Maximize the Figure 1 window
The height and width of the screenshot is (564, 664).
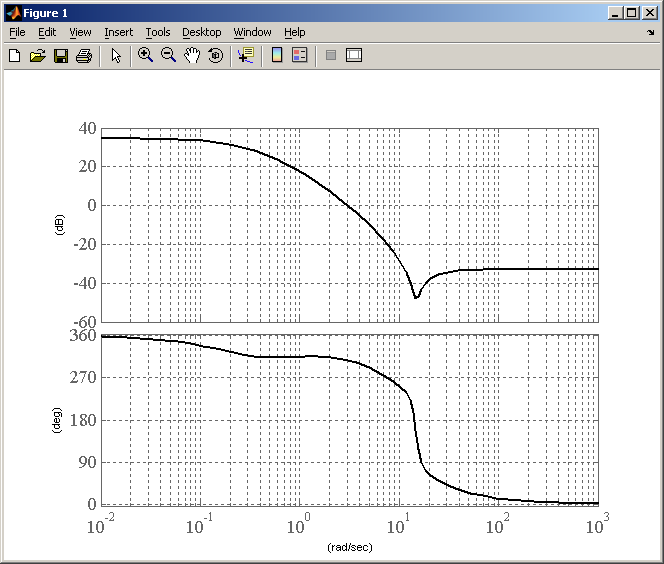[x=631, y=13]
